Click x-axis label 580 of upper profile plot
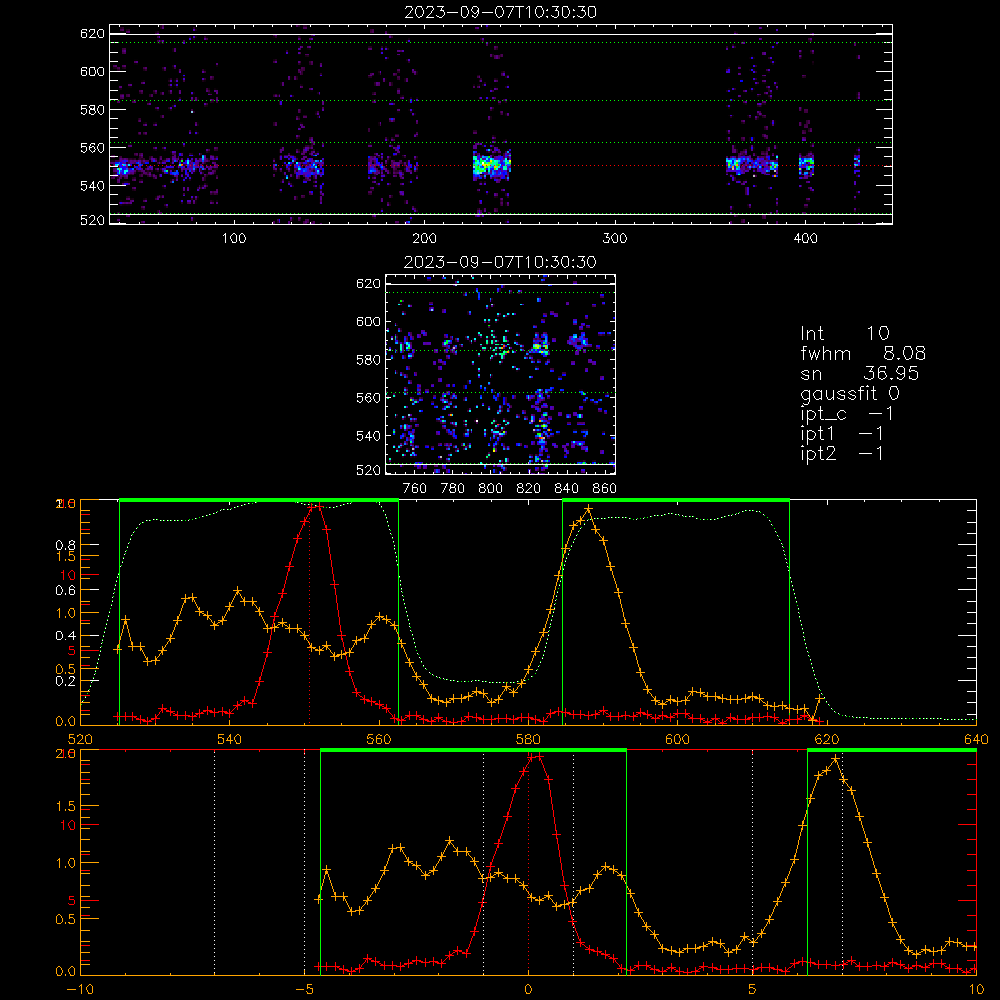 coord(528,739)
